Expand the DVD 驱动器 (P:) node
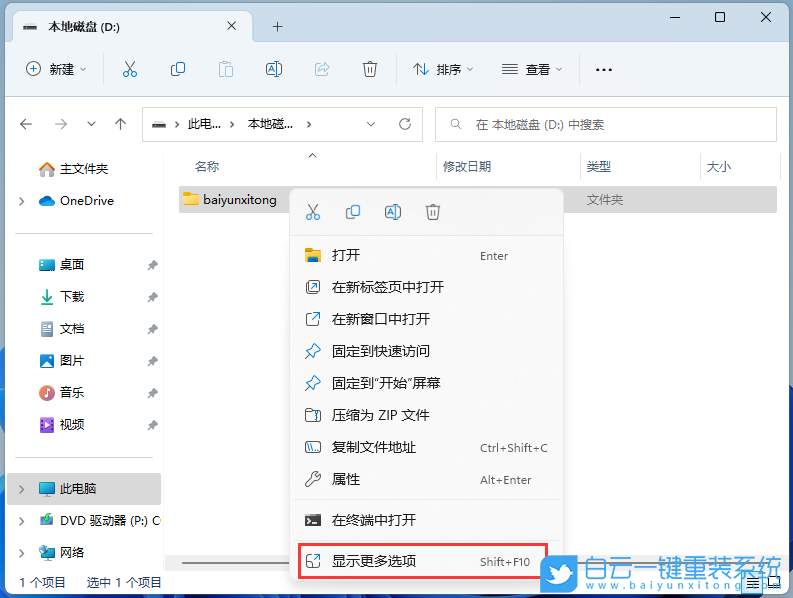 coord(21,521)
